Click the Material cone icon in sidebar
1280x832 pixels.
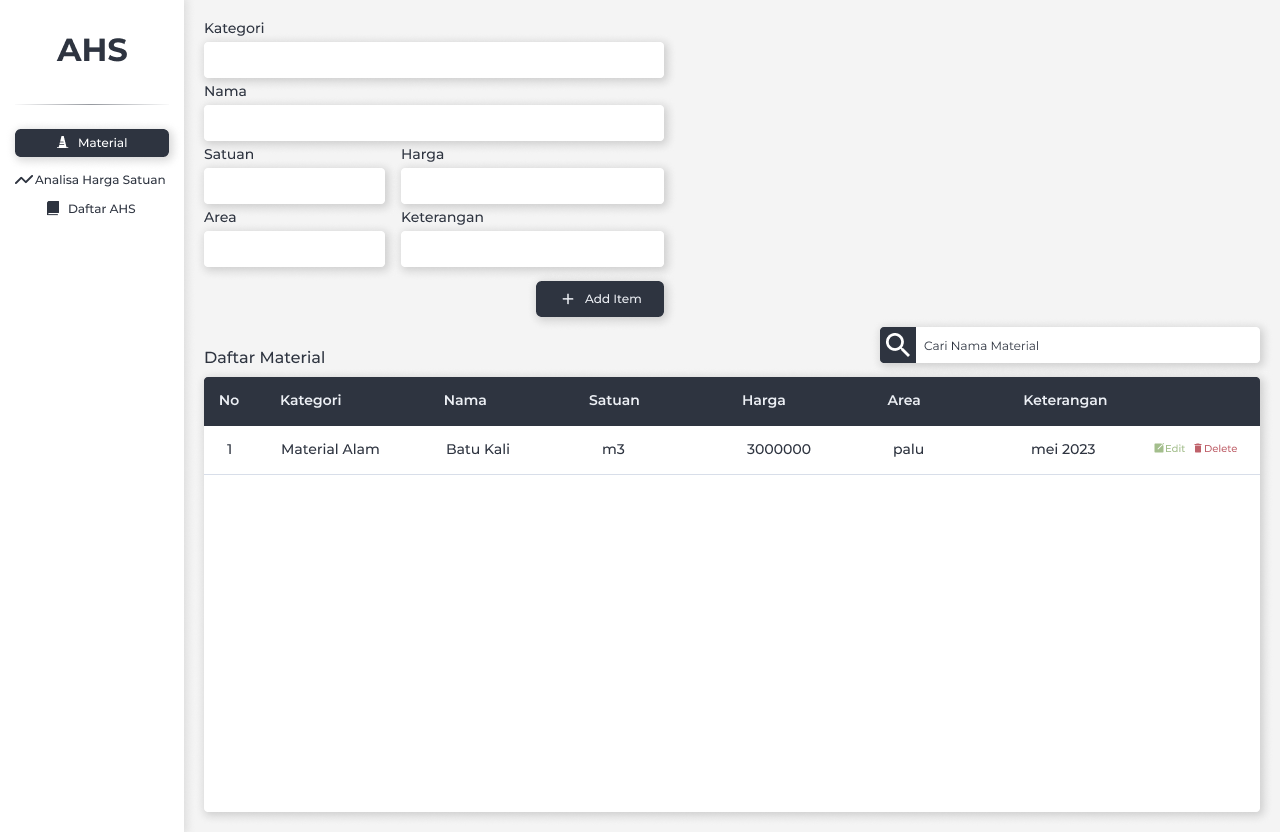tap(62, 143)
